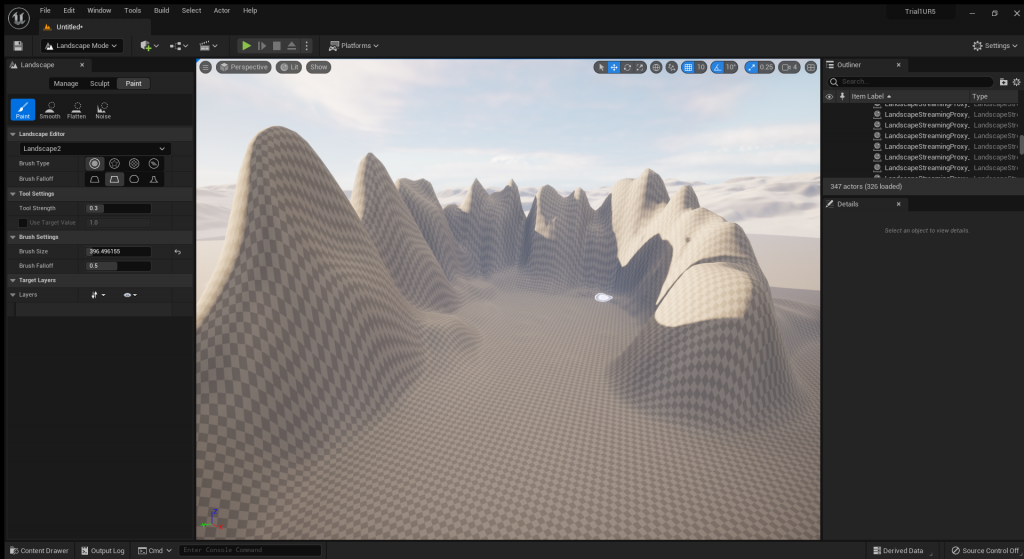This screenshot has width=1024, height=559.
Task: Open the quick add content dropdown
Action: coord(150,46)
